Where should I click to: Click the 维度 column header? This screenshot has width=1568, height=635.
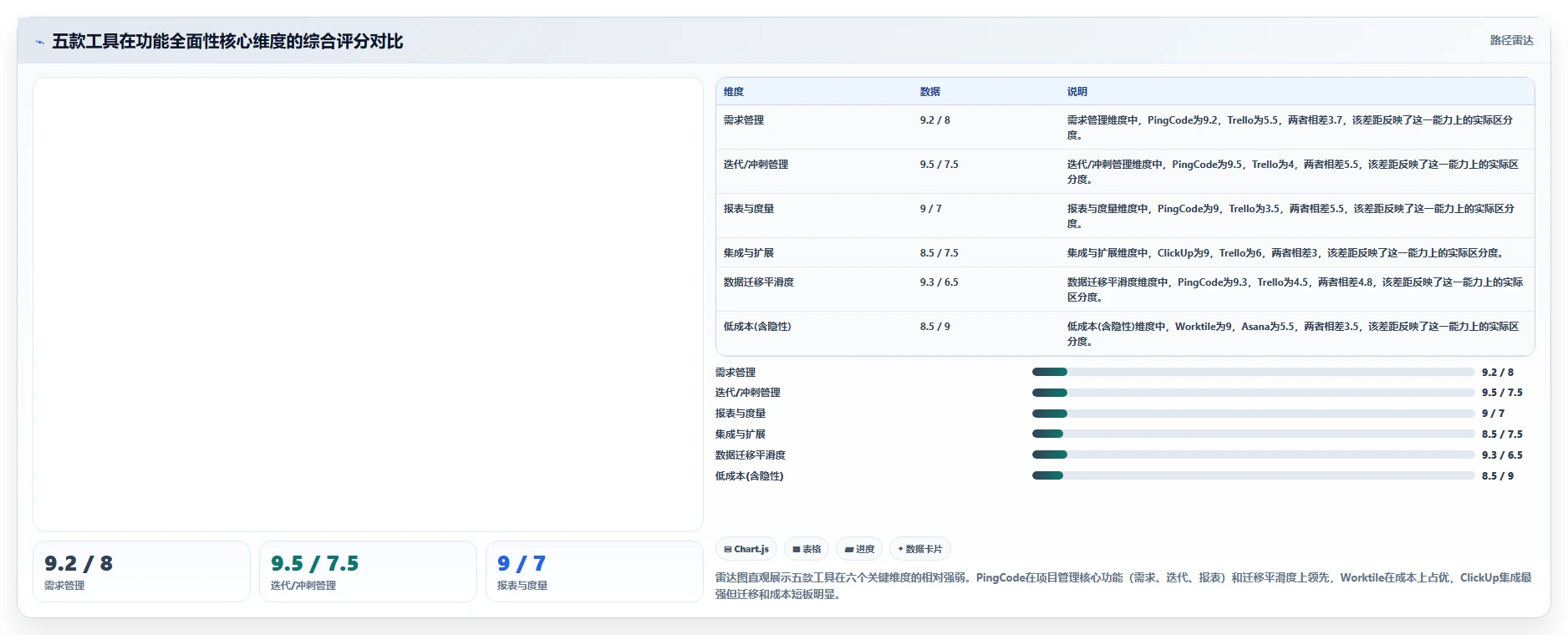(x=734, y=92)
